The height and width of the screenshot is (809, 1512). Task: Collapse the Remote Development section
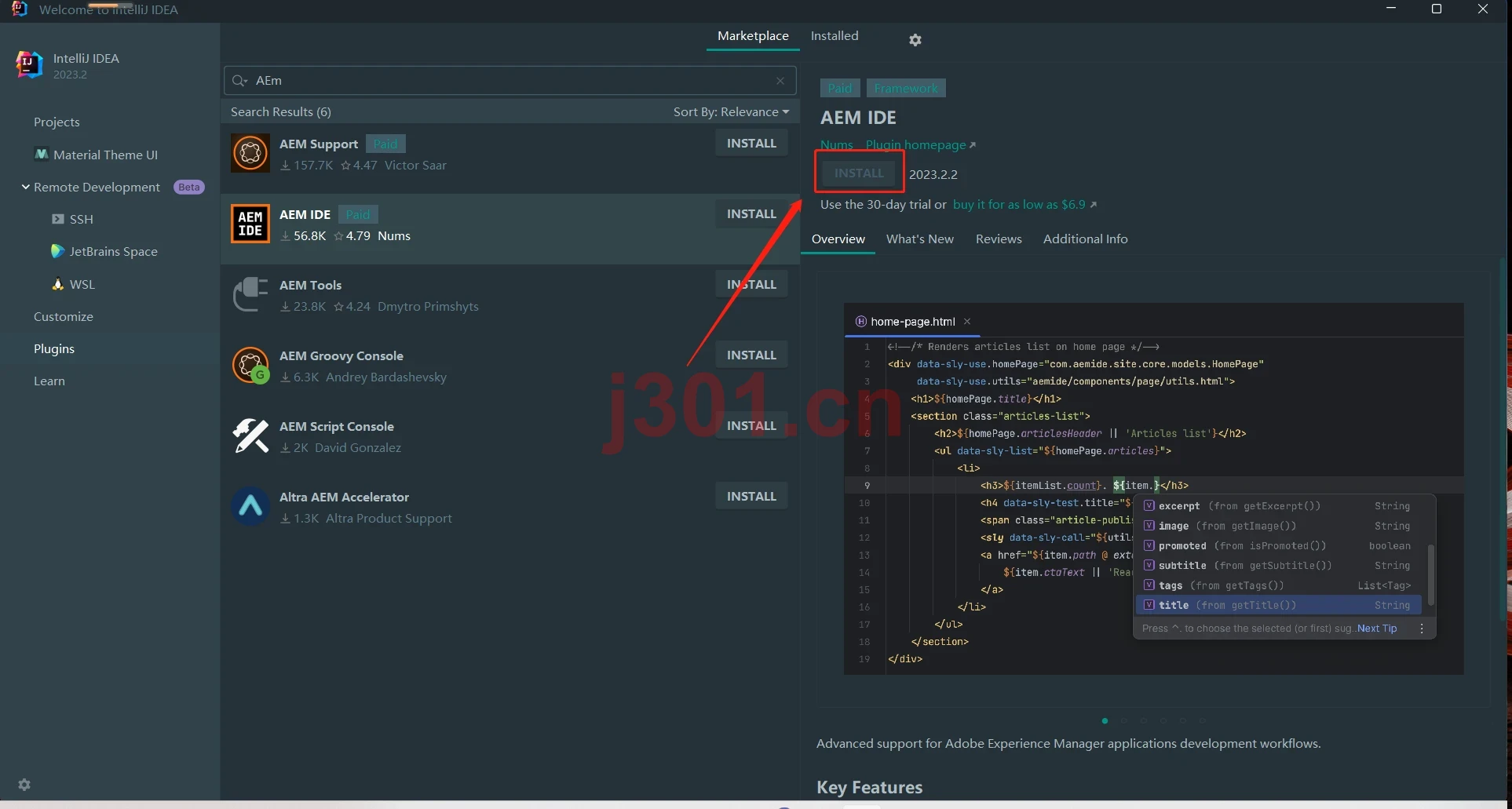pos(26,187)
